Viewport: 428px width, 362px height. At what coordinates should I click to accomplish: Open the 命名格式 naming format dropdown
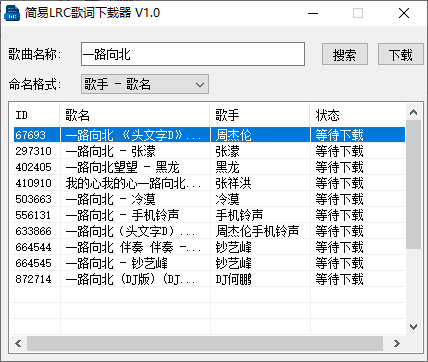tap(145, 84)
